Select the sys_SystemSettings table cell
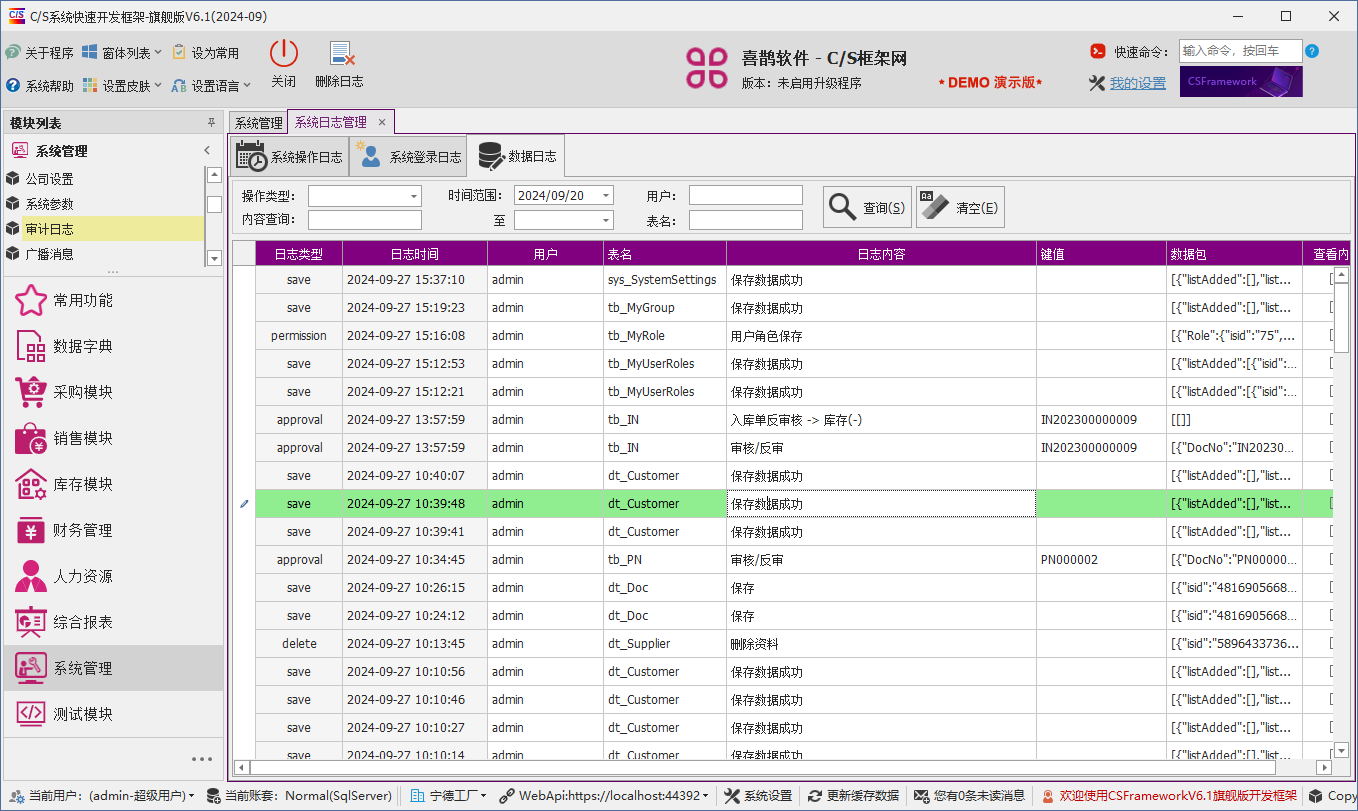Viewport: 1358px width, 811px height. click(665, 280)
